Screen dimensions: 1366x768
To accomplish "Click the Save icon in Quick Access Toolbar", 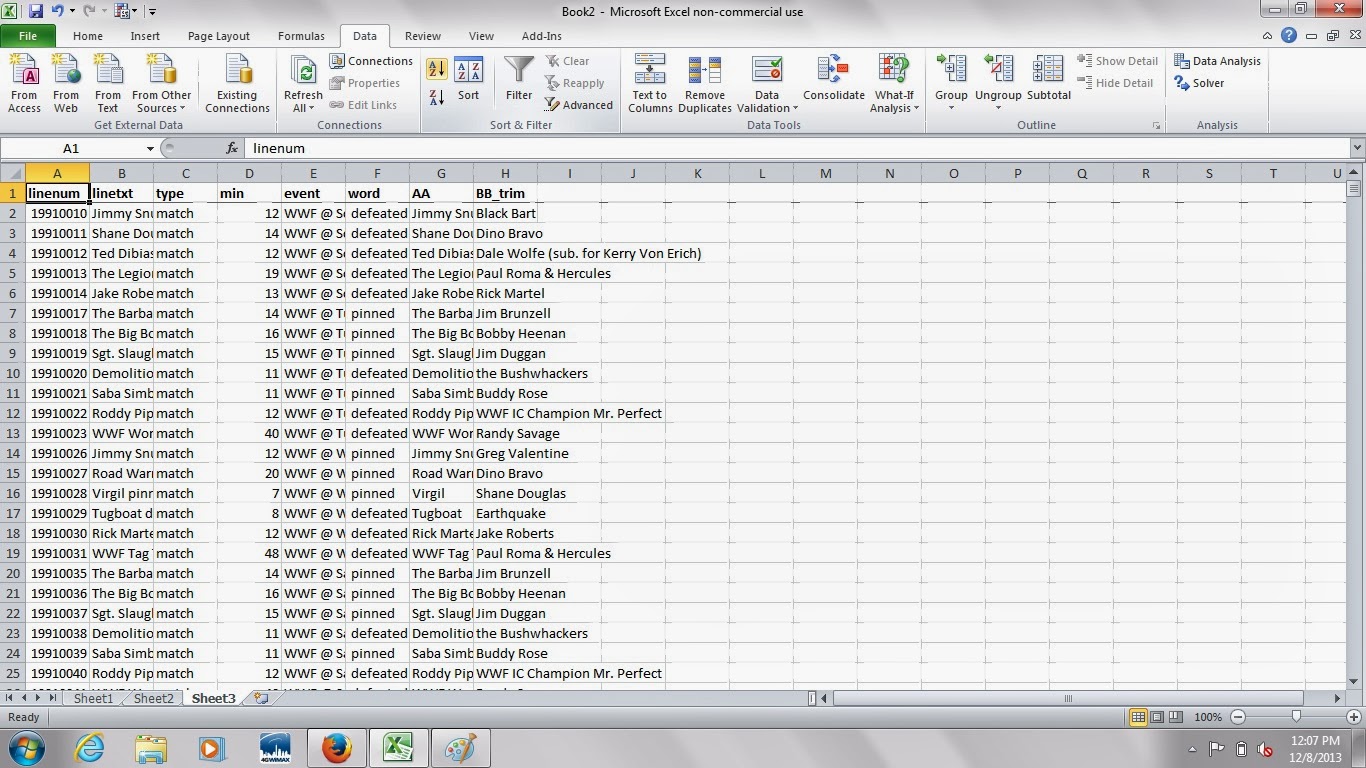I will pos(36,11).
